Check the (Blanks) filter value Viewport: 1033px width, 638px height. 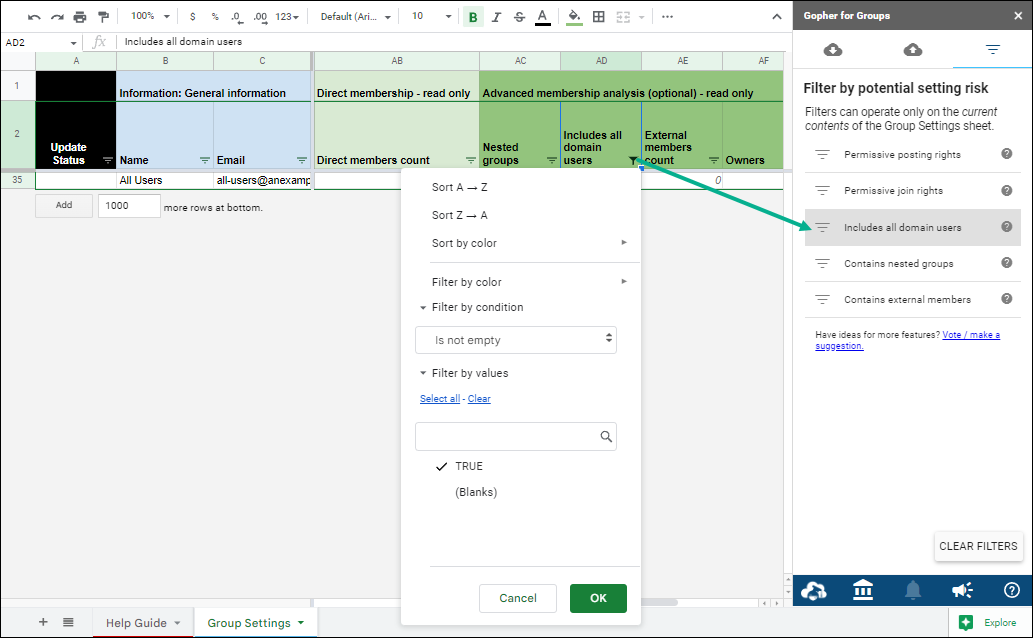476,492
